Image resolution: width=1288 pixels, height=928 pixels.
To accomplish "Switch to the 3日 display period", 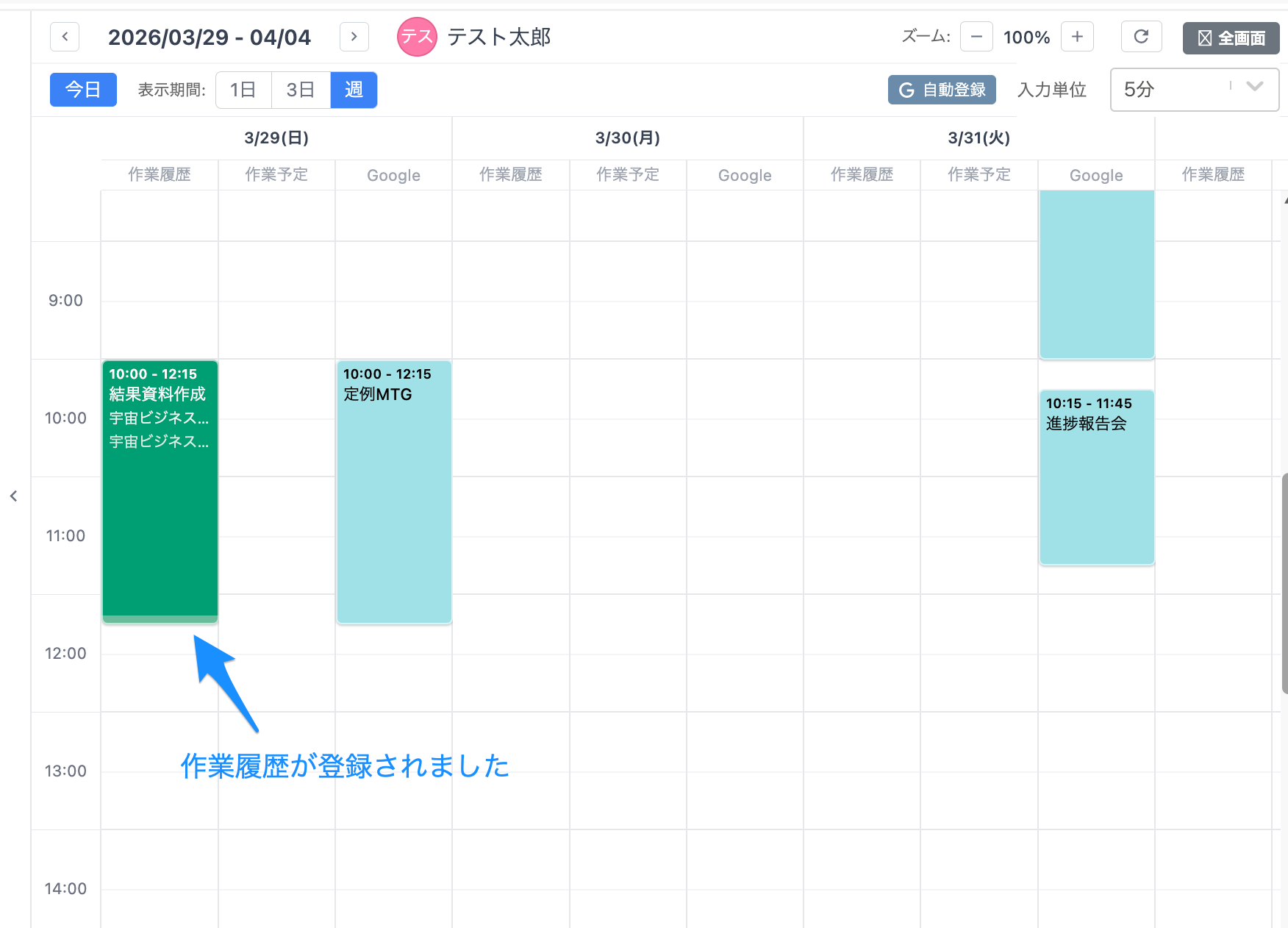I will click(x=300, y=89).
